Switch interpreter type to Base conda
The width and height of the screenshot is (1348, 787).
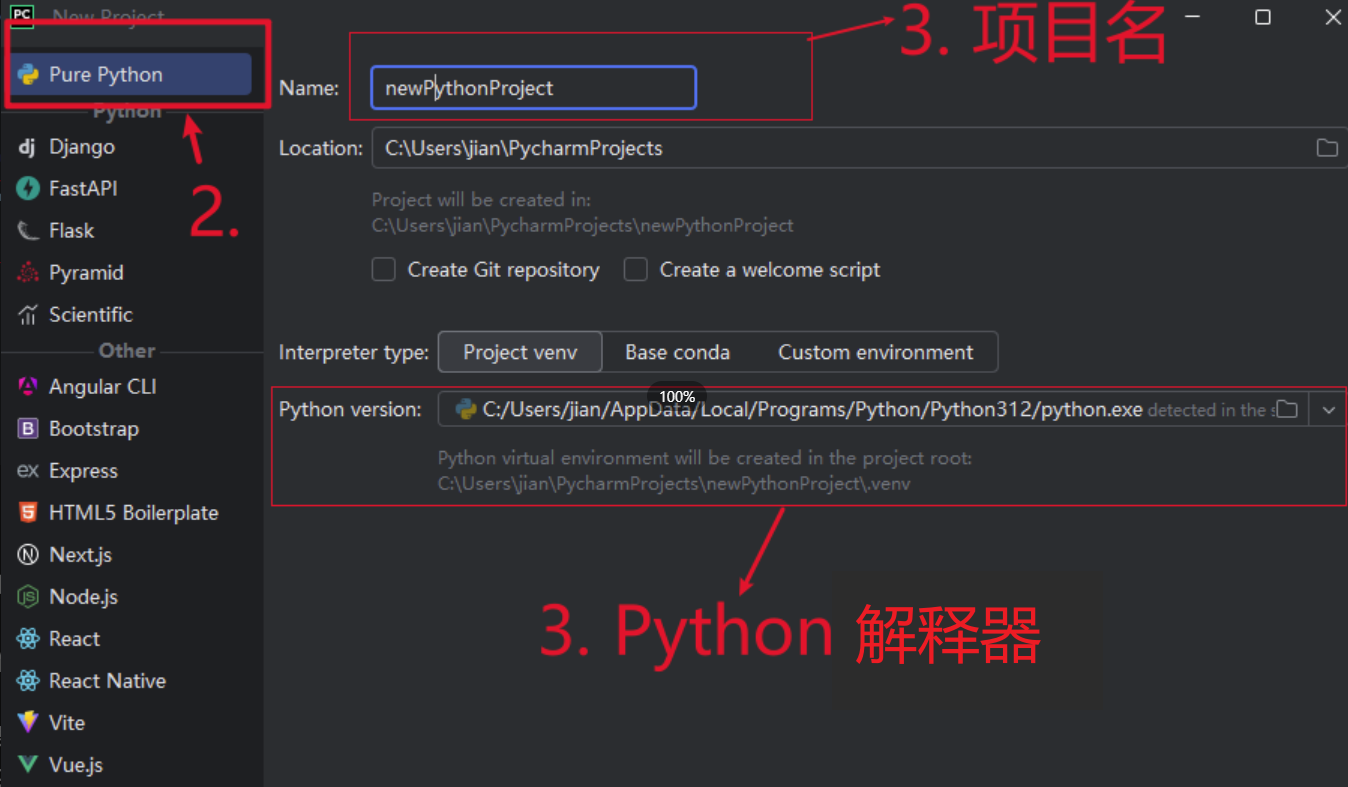pos(677,352)
